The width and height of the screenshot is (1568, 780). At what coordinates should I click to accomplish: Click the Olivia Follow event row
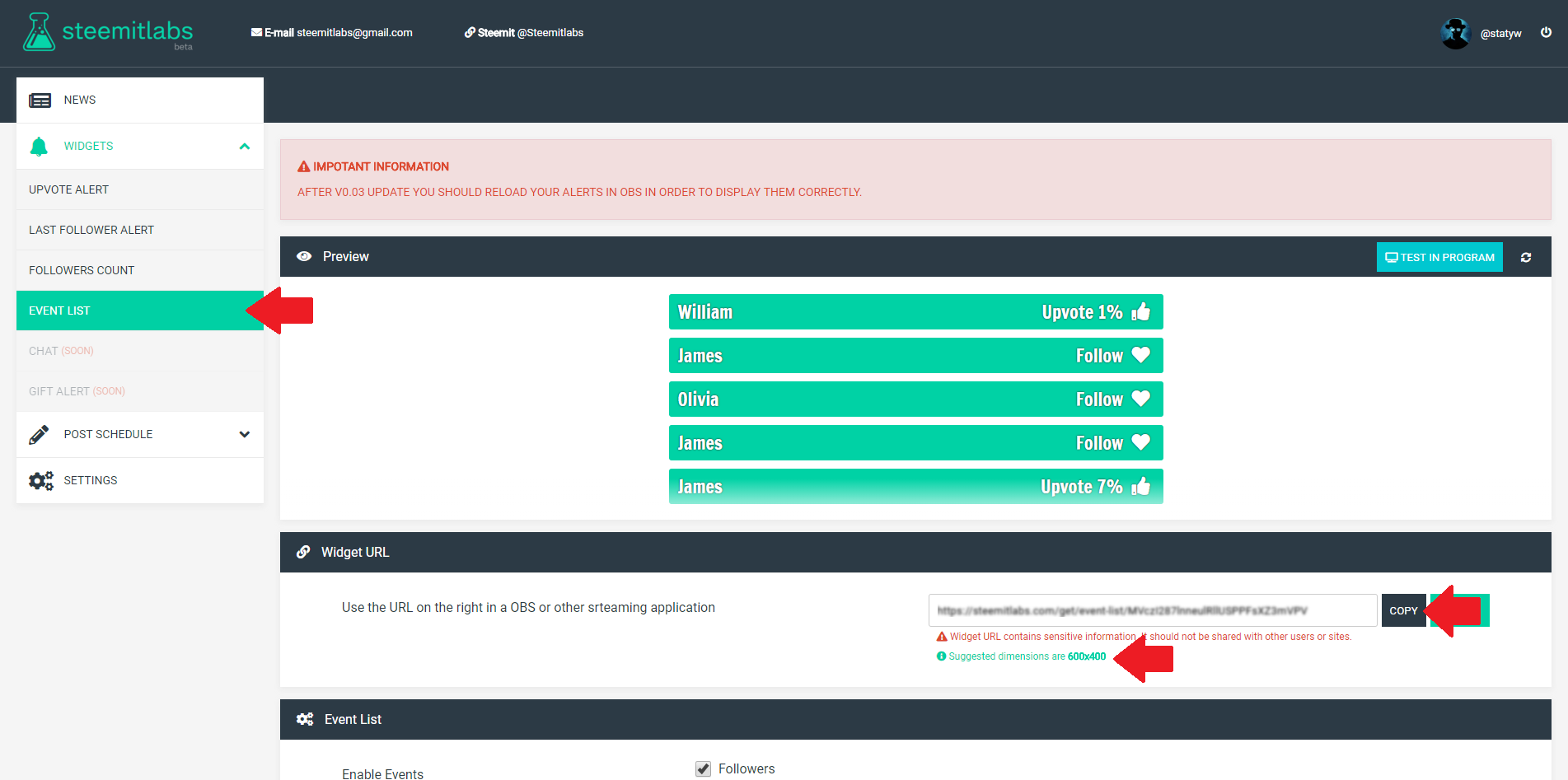pos(915,399)
